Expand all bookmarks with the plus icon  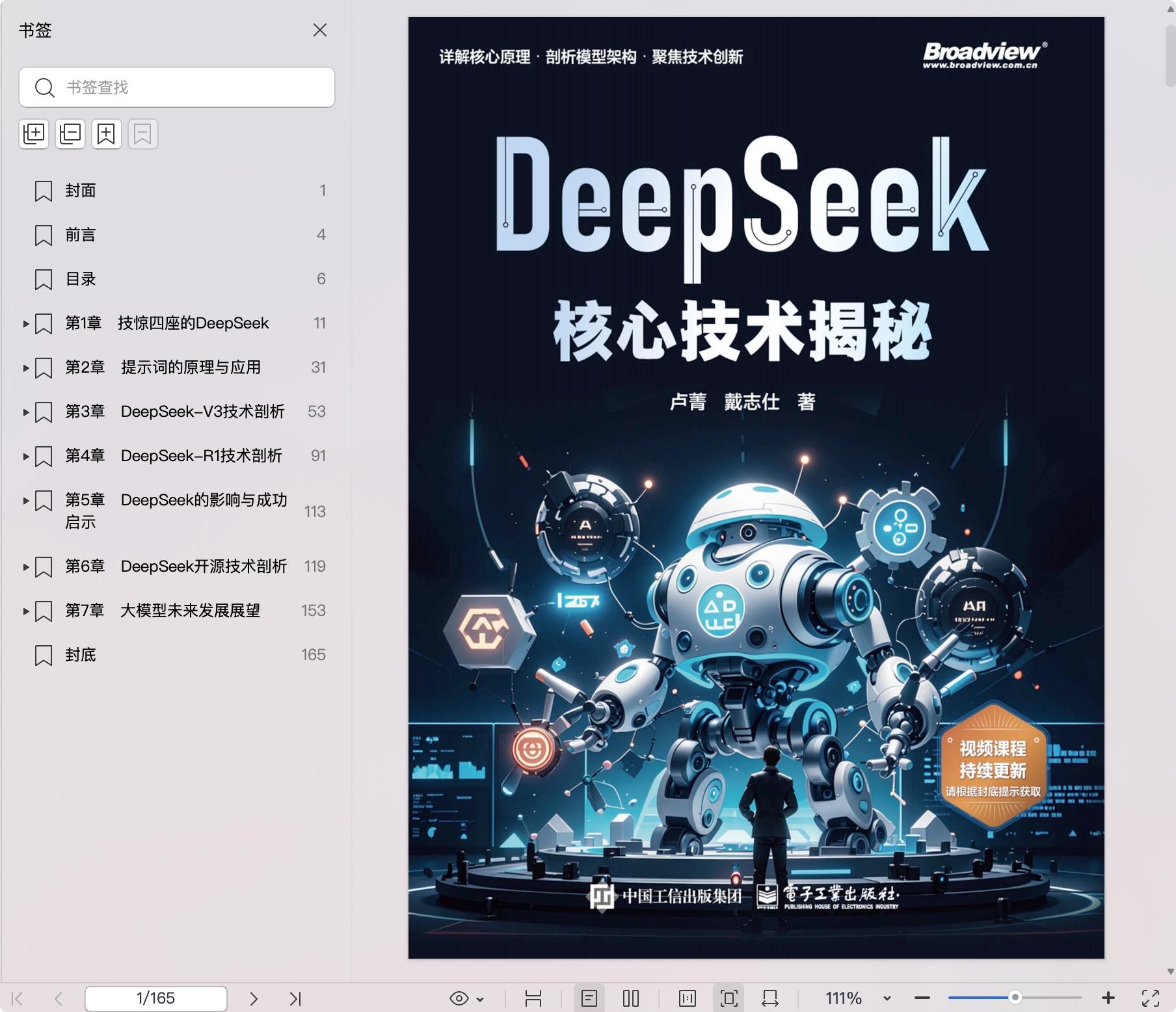point(34,134)
